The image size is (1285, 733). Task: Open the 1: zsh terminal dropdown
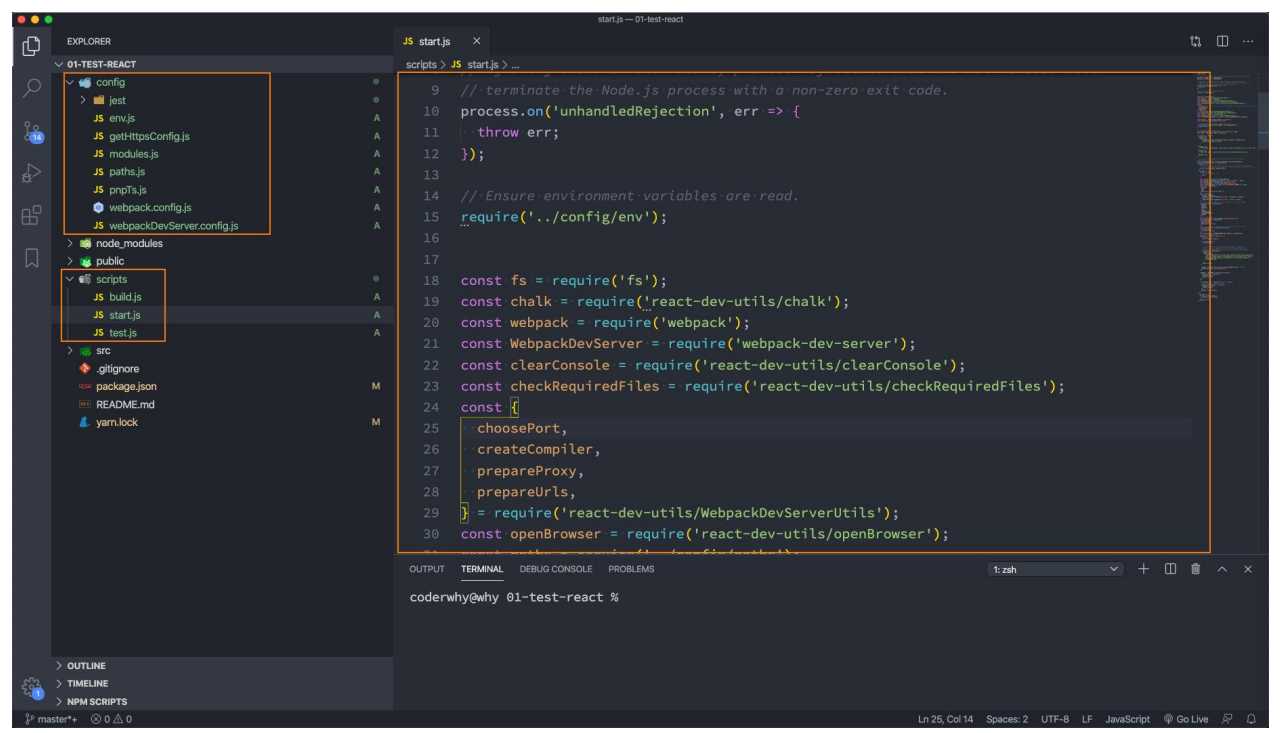coord(1055,569)
